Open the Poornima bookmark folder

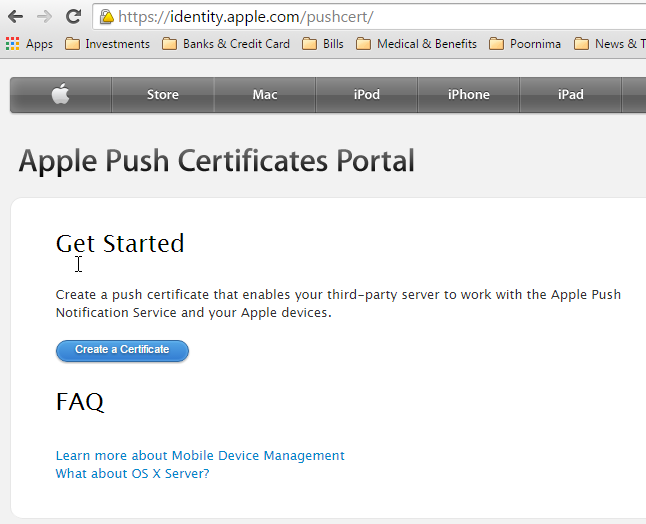(x=525, y=44)
